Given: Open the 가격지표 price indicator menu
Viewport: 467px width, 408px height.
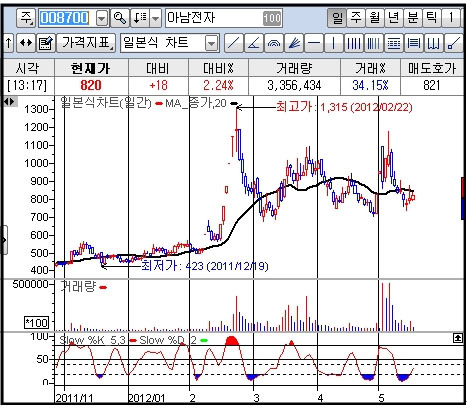Looking at the screenshot, I should pos(86,43).
